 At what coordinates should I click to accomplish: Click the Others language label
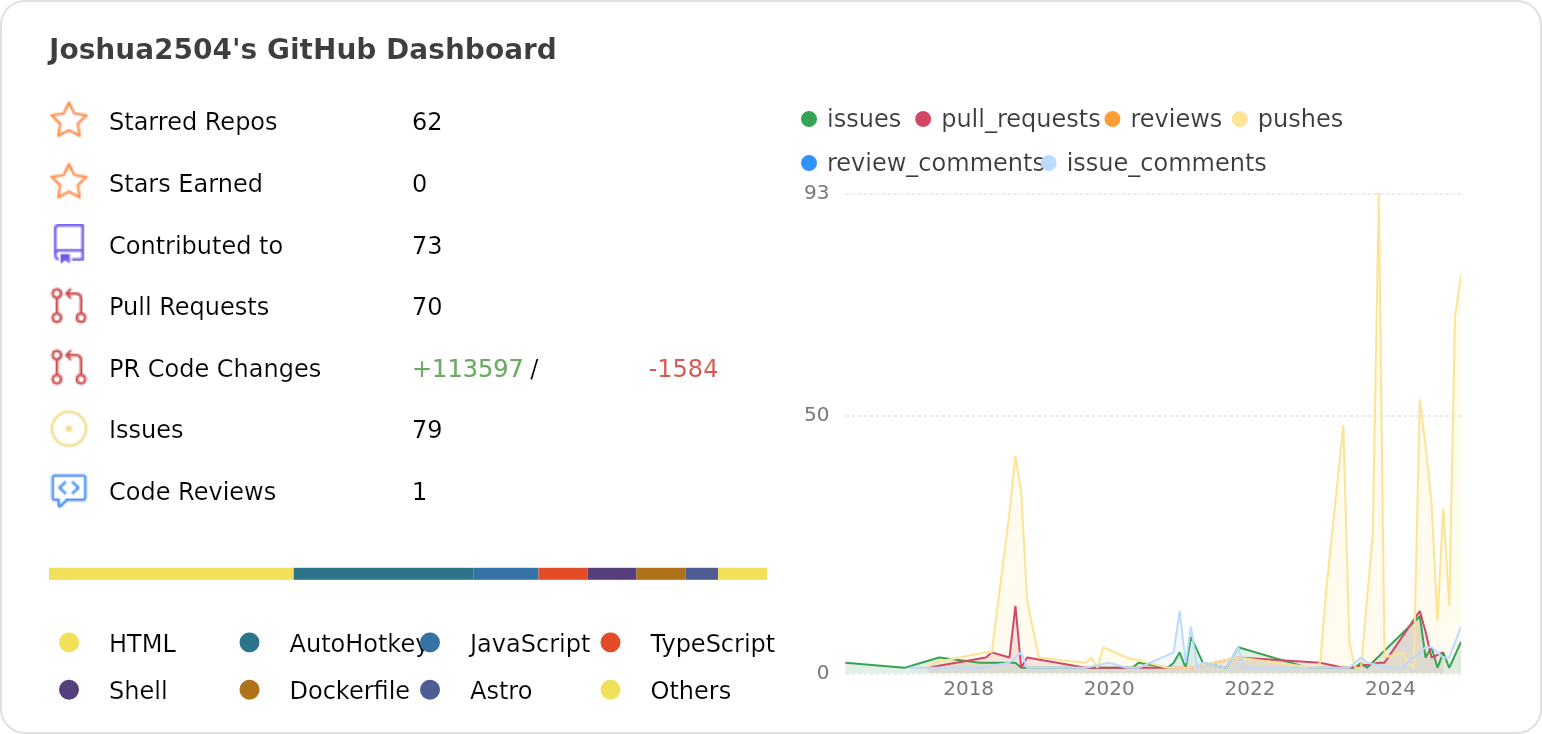(x=691, y=691)
